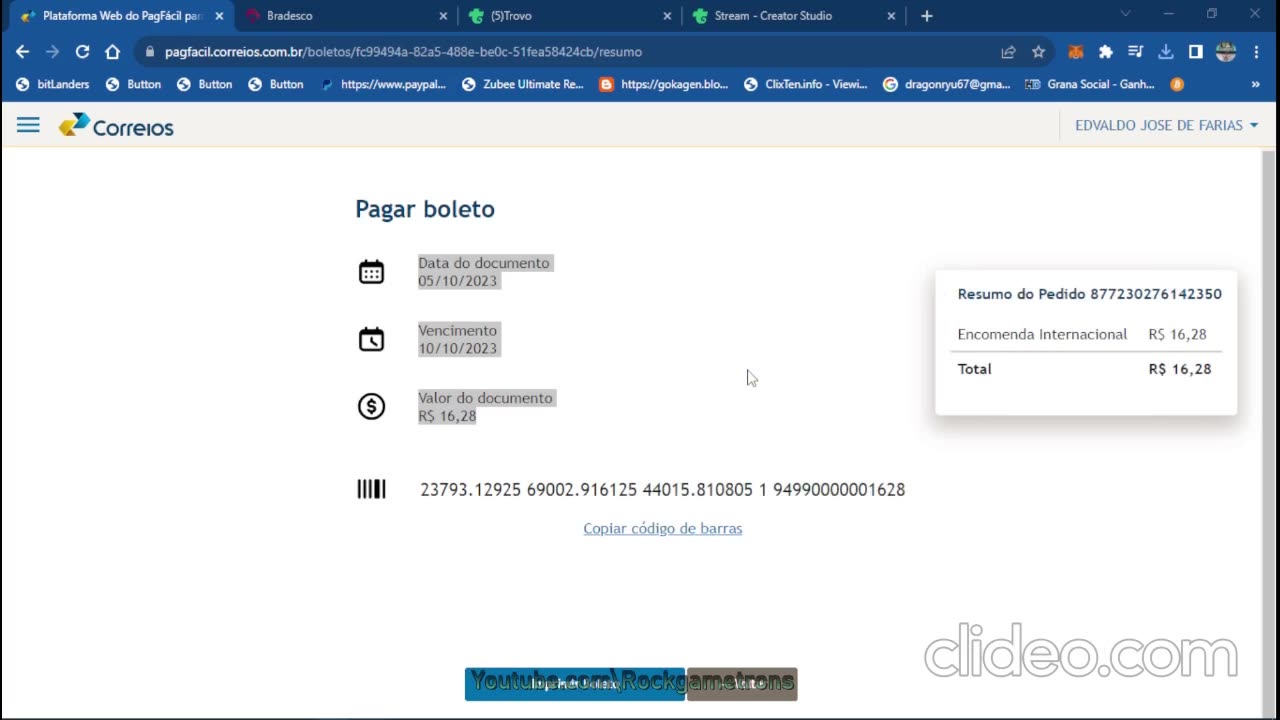The width and height of the screenshot is (1280, 720).
Task: Open the Extensions puzzle menu
Action: pos(1106,52)
